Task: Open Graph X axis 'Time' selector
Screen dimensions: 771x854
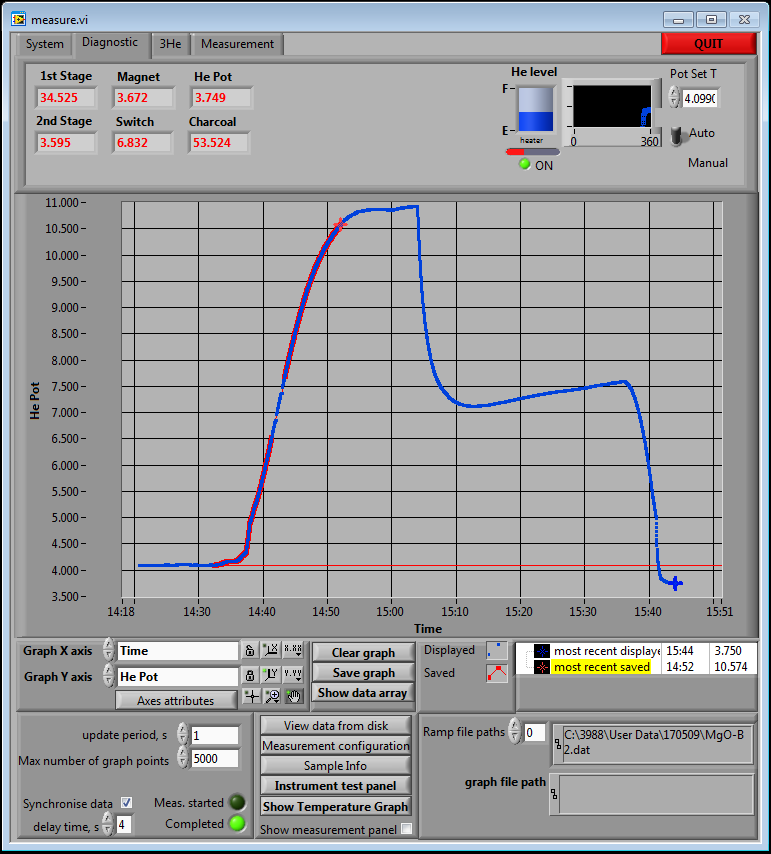Action: (x=178, y=651)
